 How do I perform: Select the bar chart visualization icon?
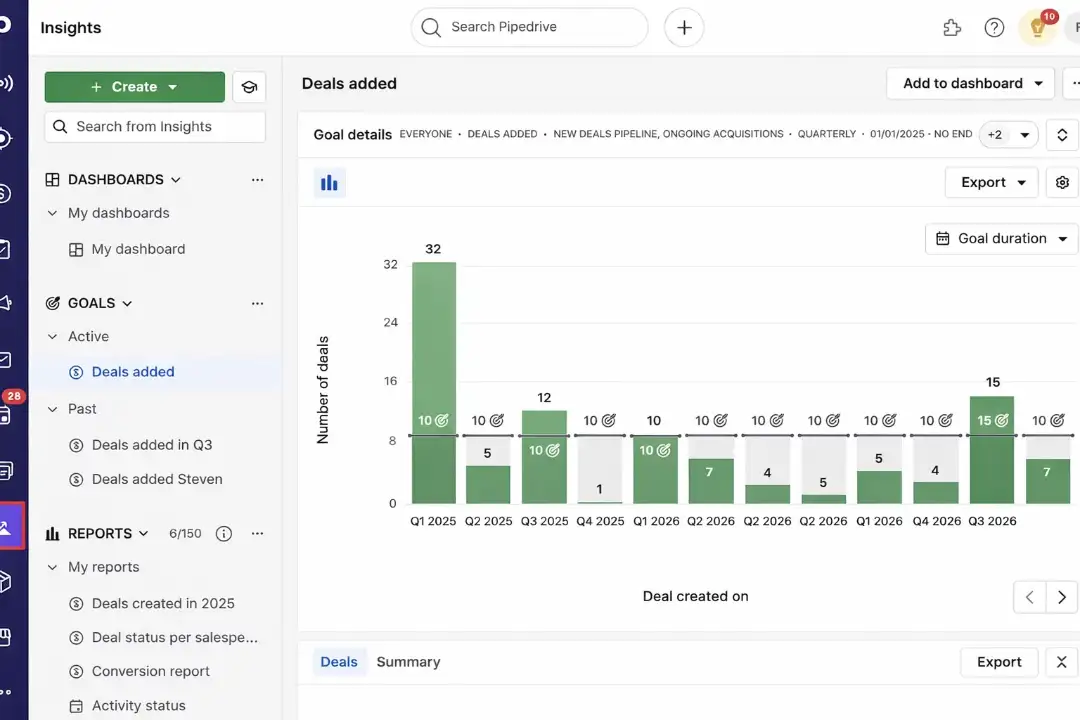click(x=329, y=182)
